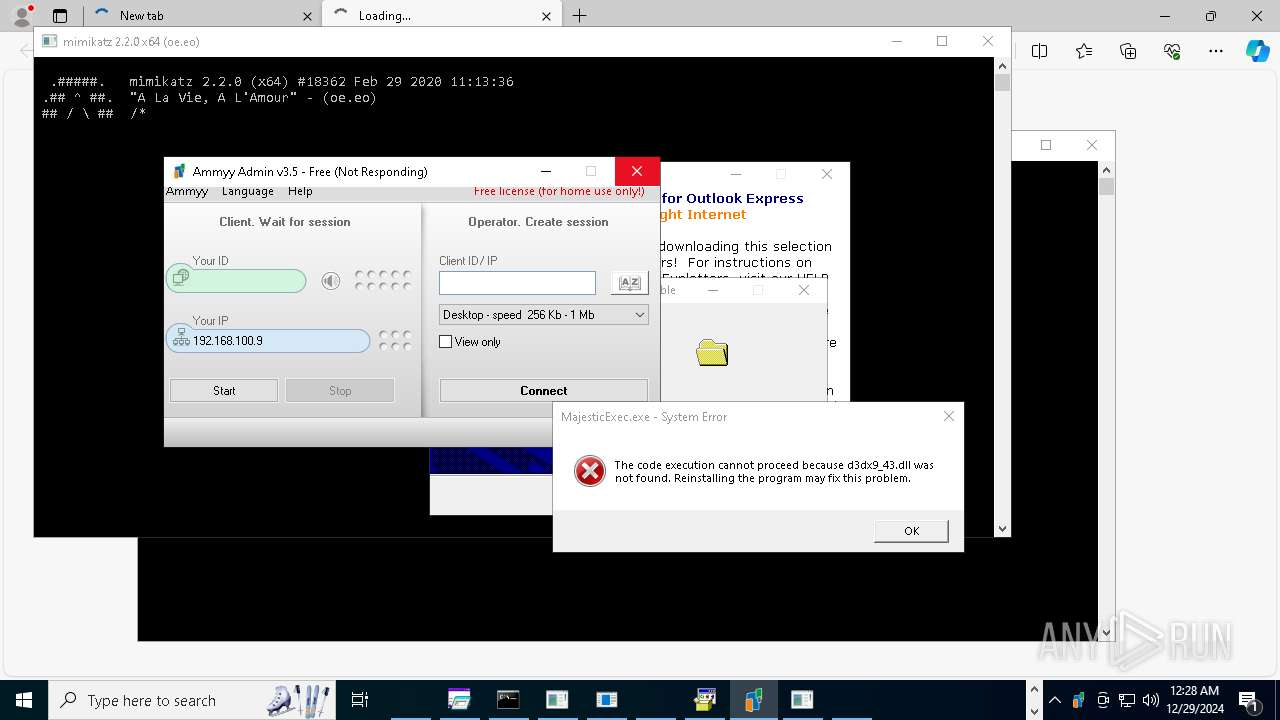The width and height of the screenshot is (1280, 720).
Task: Close the Outlook Express window
Action: (827, 174)
